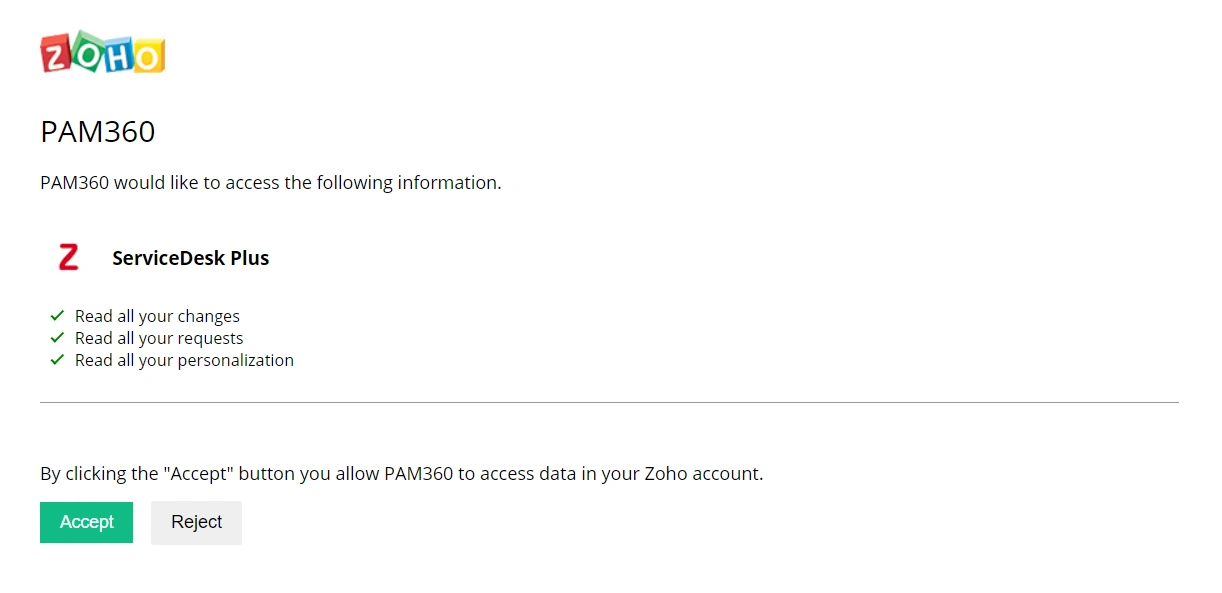The width and height of the screenshot is (1222, 593).
Task: Click the red ServiceDesk Plus Z icon
Action: [68, 257]
